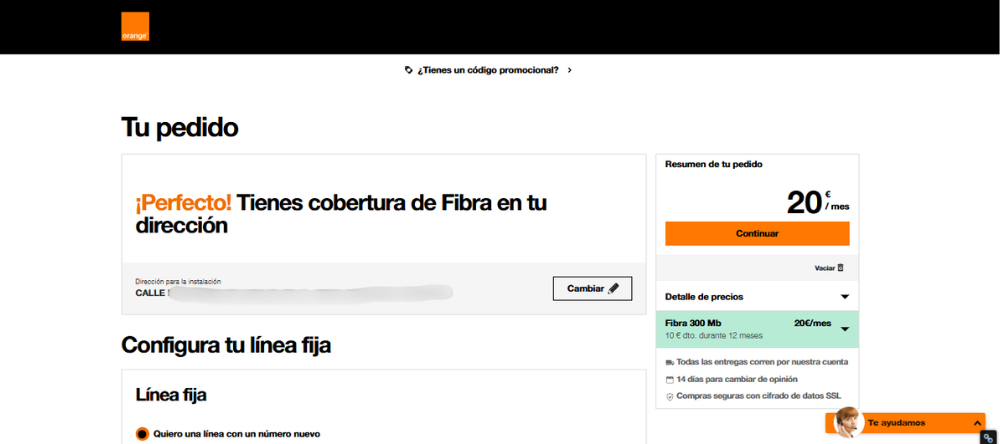This screenshot has width=1000, height=444.
Task: Click the orange Continuar button
Action: click(757, 233)
